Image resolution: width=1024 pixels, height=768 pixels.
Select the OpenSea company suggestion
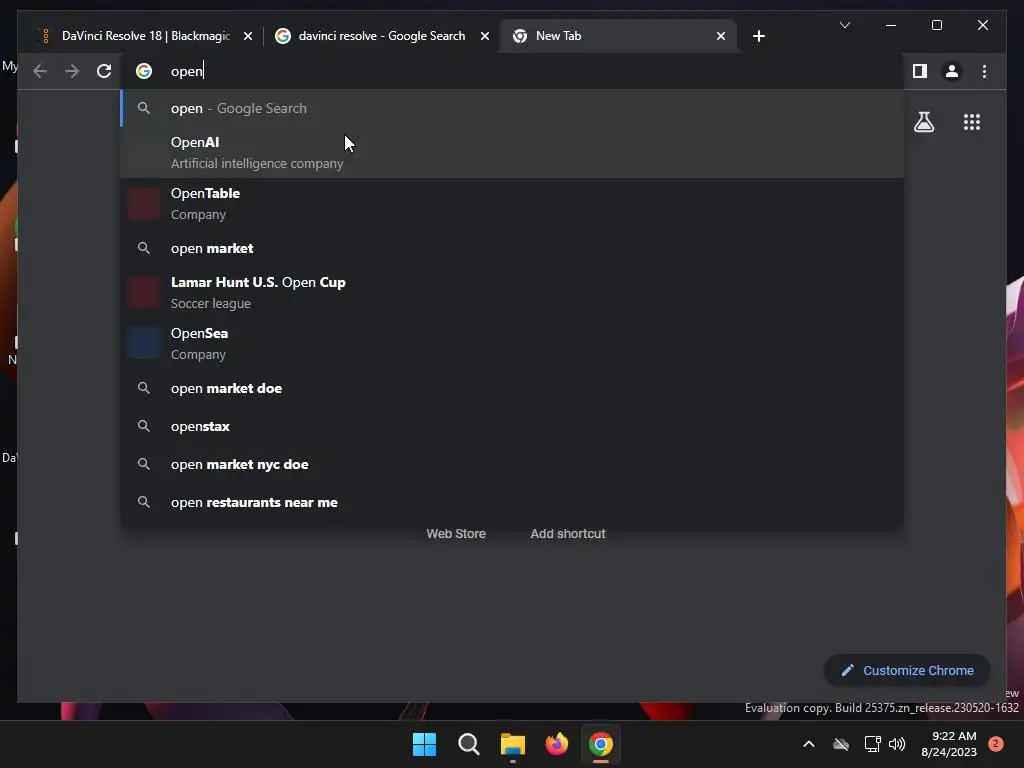513,344
